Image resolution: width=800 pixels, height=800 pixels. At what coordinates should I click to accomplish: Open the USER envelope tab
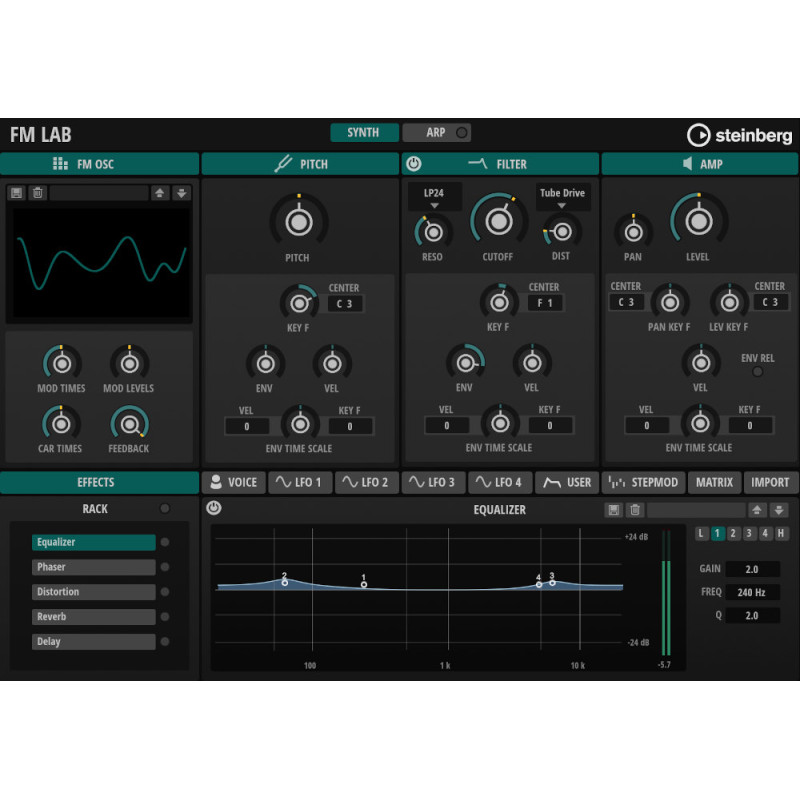pos(567,482)
